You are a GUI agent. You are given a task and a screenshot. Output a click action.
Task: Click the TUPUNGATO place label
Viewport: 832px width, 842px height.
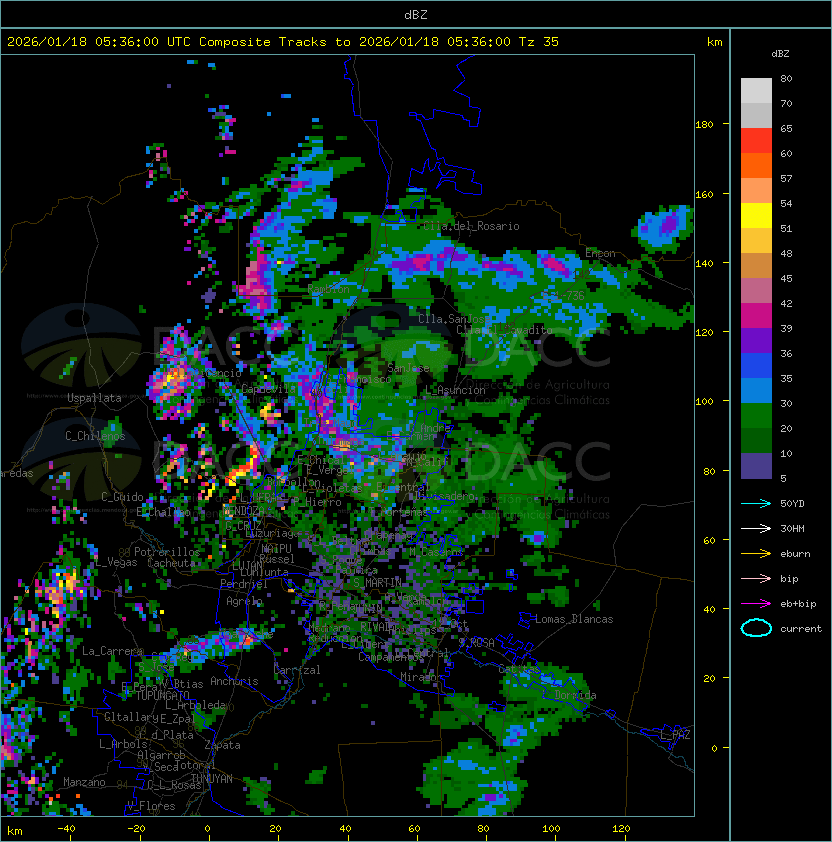[162, 695]
